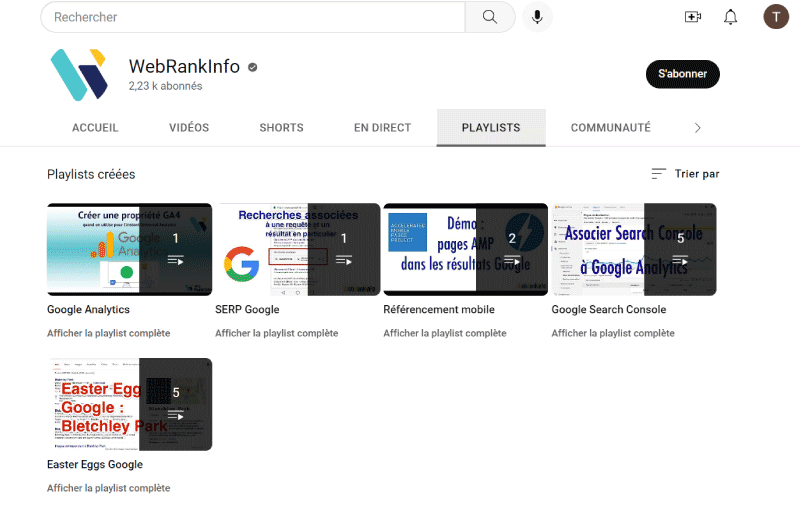Click the WebRankInfo channel logo

pos(79,74)
